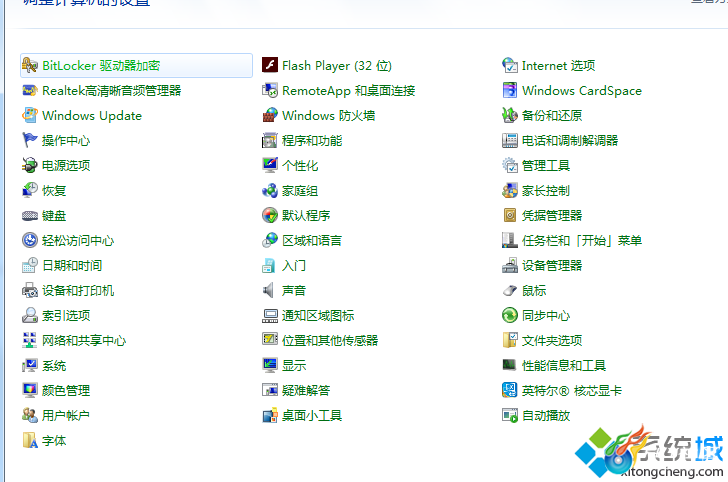728x482 pixels.
Task: Click the 恢复 icon
Action: click(x=30, y=190)
